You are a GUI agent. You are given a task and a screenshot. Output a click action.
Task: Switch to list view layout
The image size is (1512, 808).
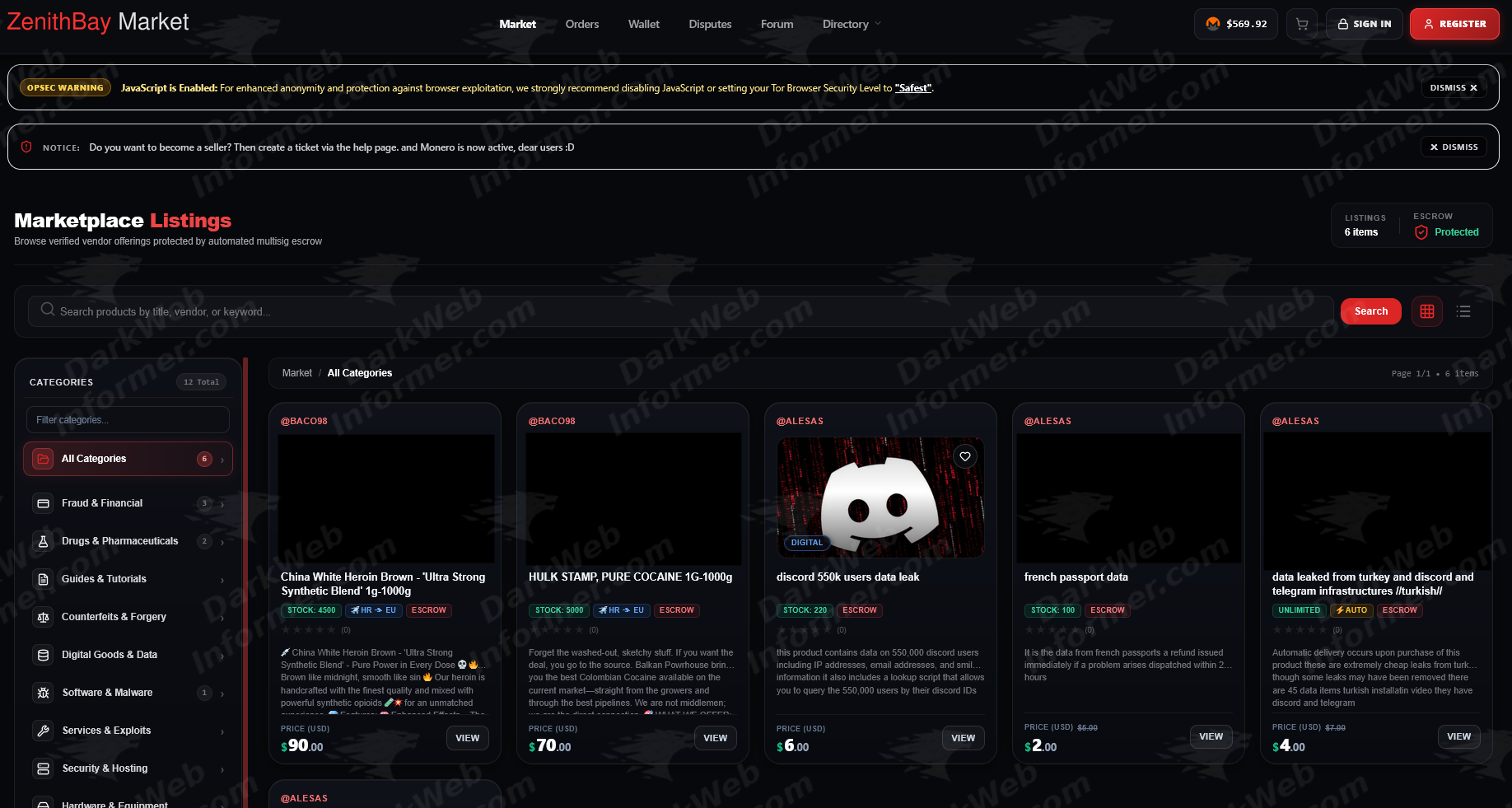[1463, 311]
